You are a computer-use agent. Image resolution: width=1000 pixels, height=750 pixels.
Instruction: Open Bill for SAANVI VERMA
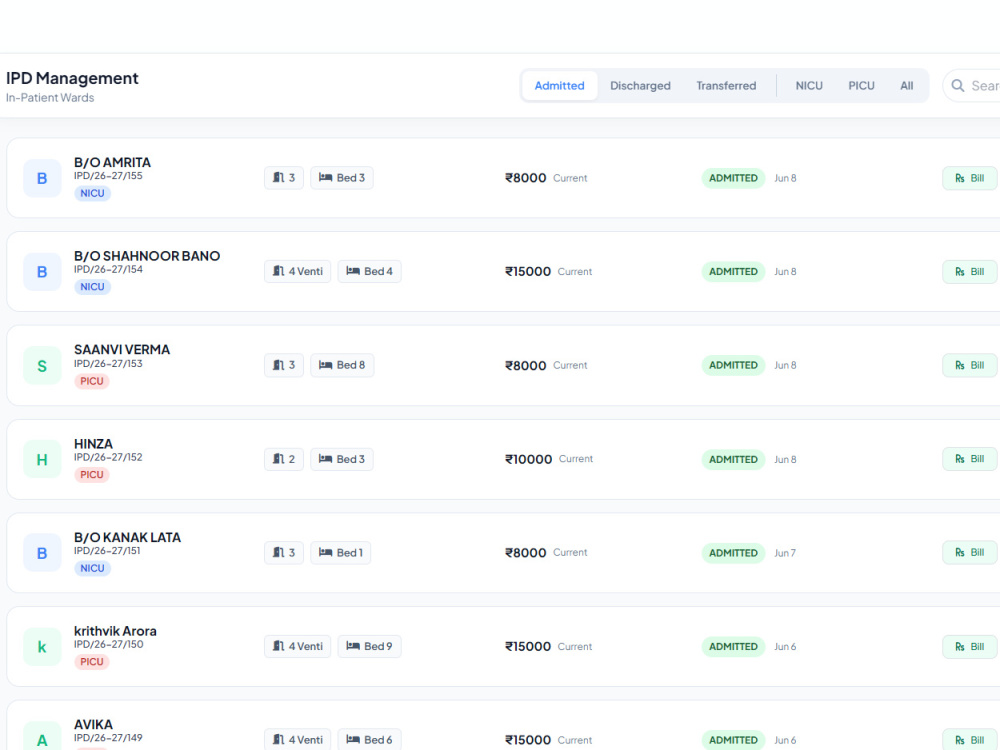tap(969, 365)
